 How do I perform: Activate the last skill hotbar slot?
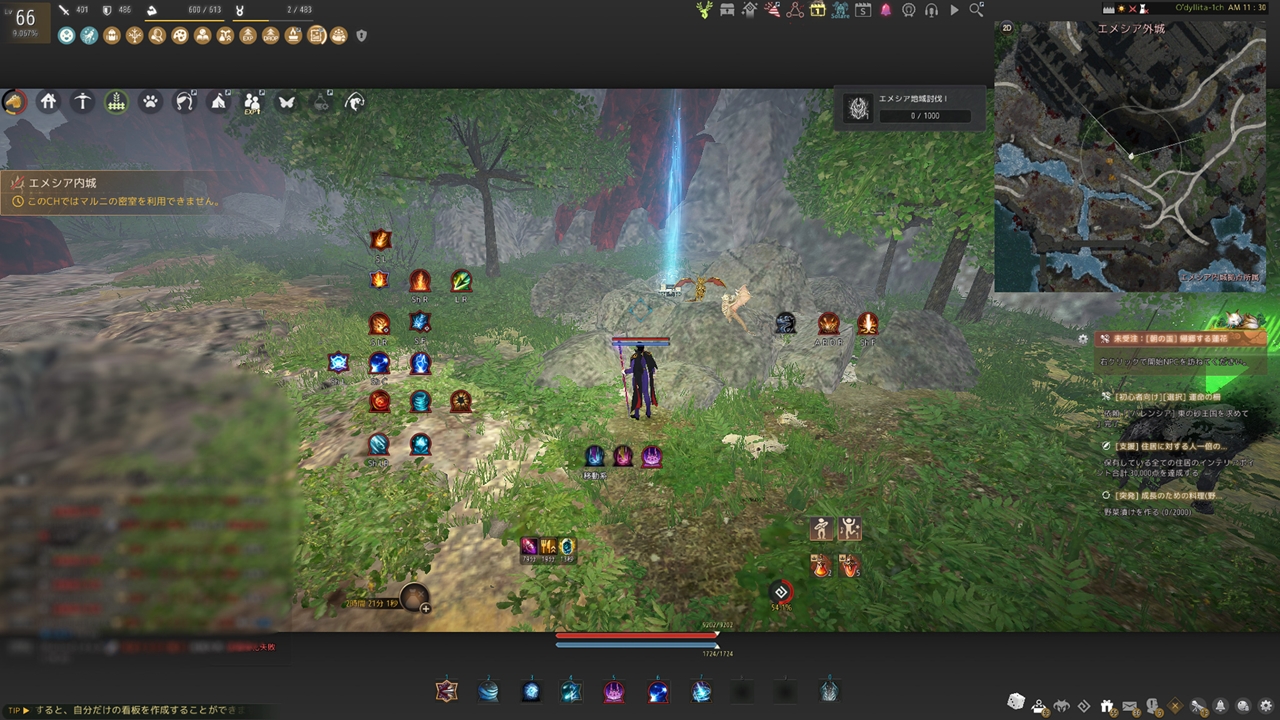tap(828, 690)
